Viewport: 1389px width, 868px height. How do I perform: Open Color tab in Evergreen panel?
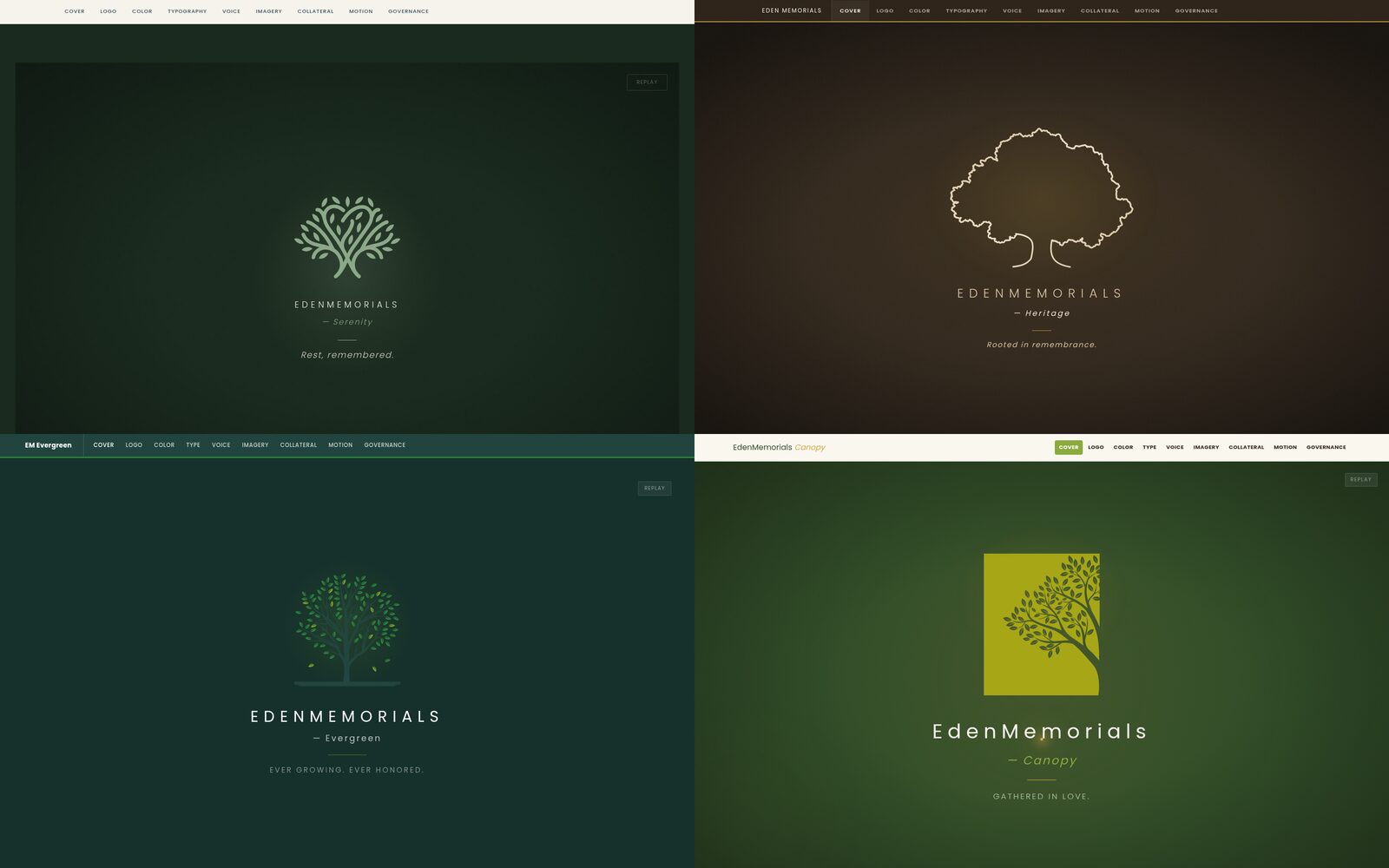click(x=164, y=445)
